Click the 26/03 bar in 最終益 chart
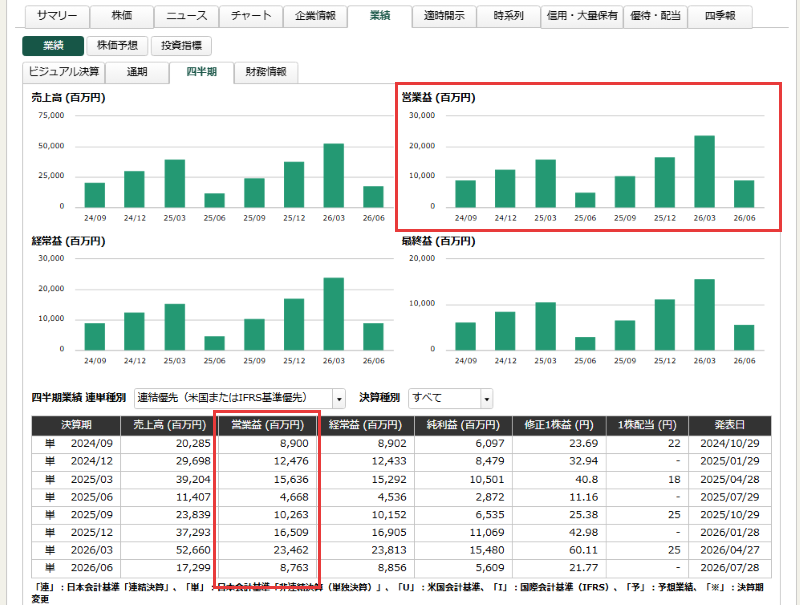 pos(704,315)
